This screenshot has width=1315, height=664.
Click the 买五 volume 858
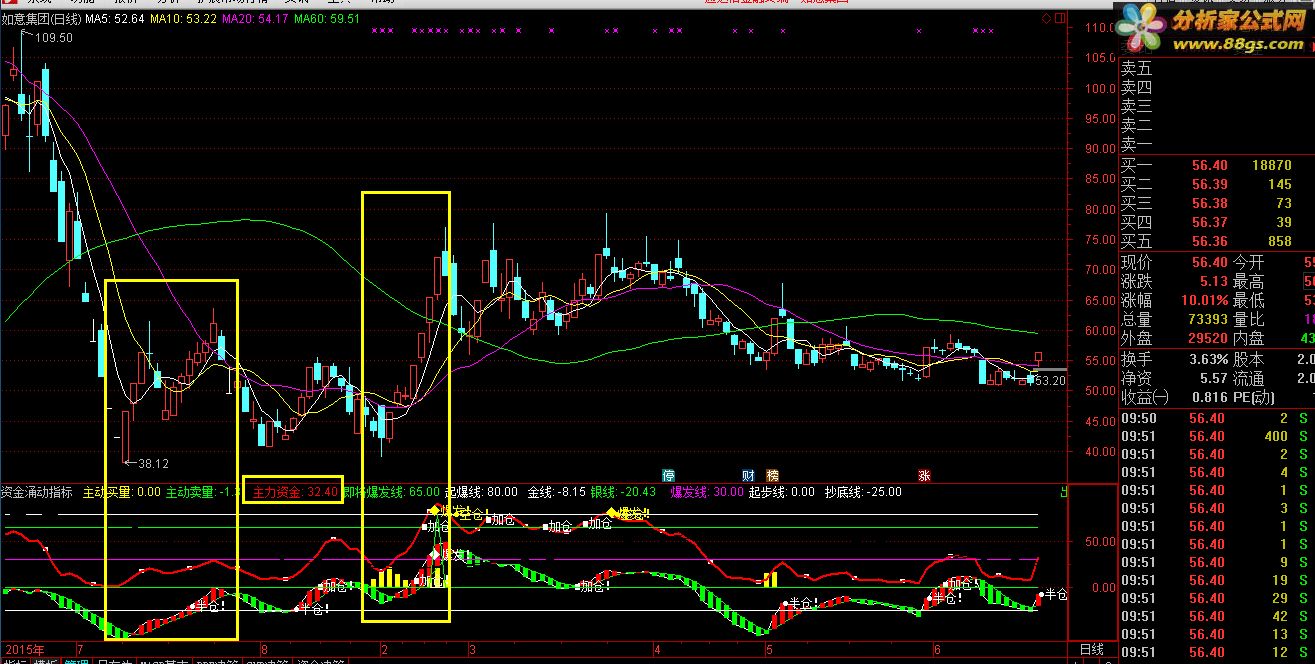coord(1280,242)
